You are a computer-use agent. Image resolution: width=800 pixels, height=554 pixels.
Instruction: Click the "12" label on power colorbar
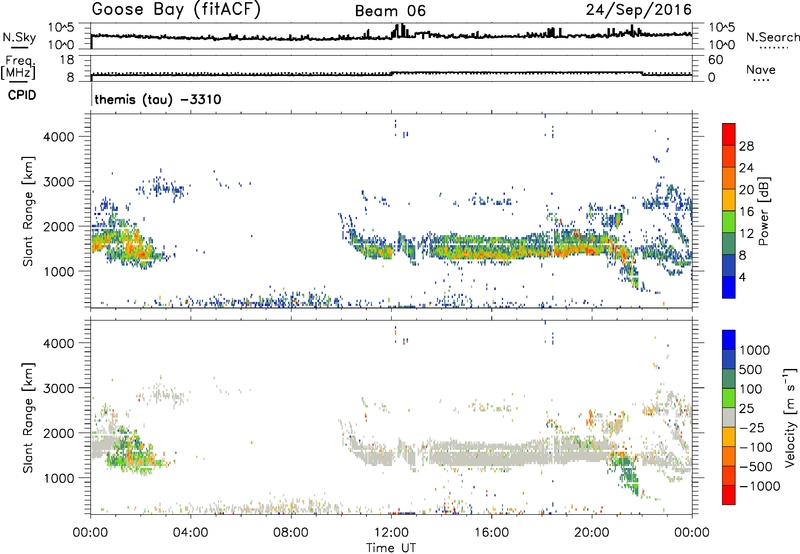pos(746,234)
